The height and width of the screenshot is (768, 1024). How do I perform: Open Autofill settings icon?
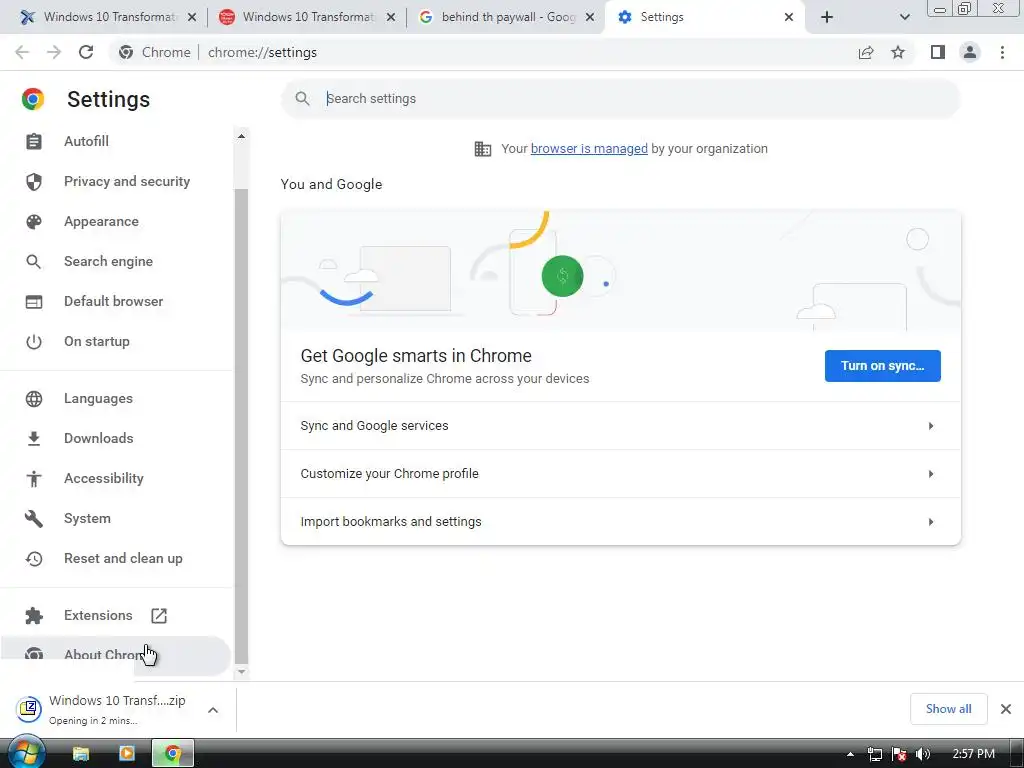point(33,142)
